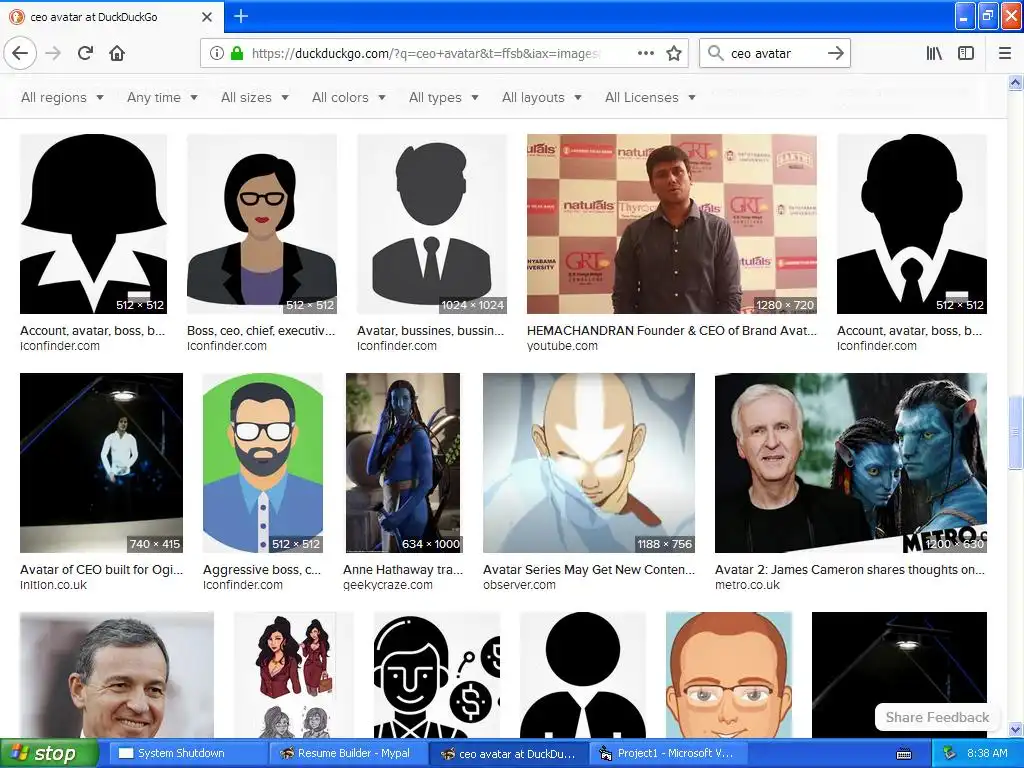Open HEMACHANDRAN Founder & CEO video thumbnail
The image size is (1024, 768).
tap(671, 224)
